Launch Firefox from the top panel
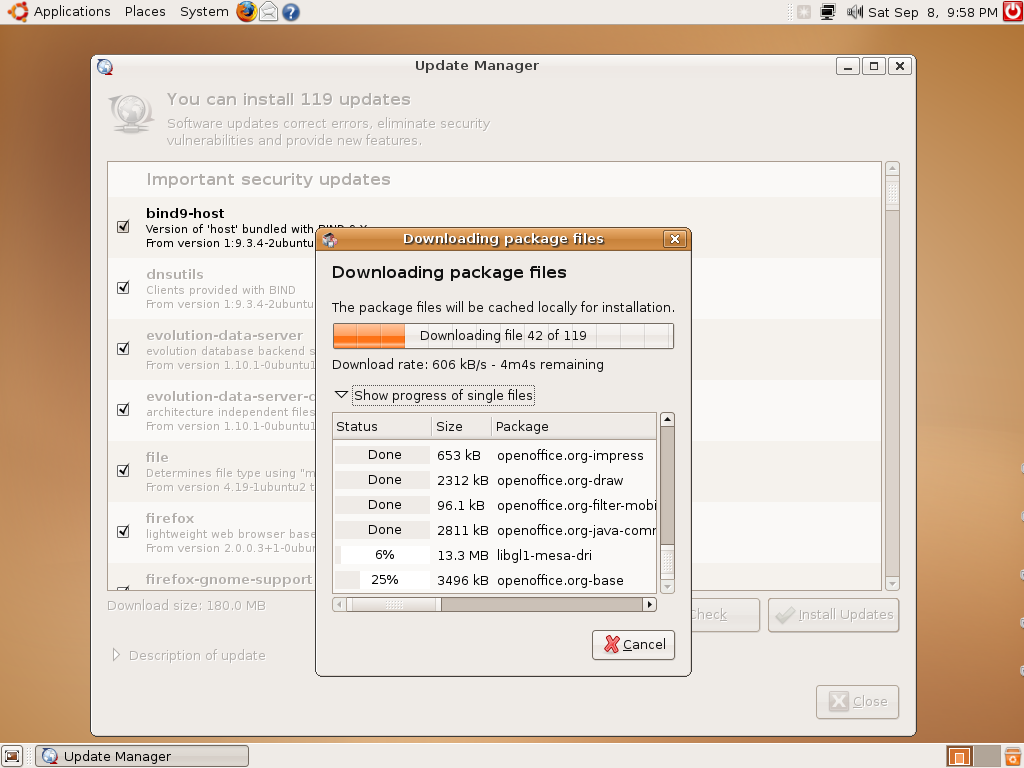Screen dimensions: 1024x768 click(x=246, y=12)
